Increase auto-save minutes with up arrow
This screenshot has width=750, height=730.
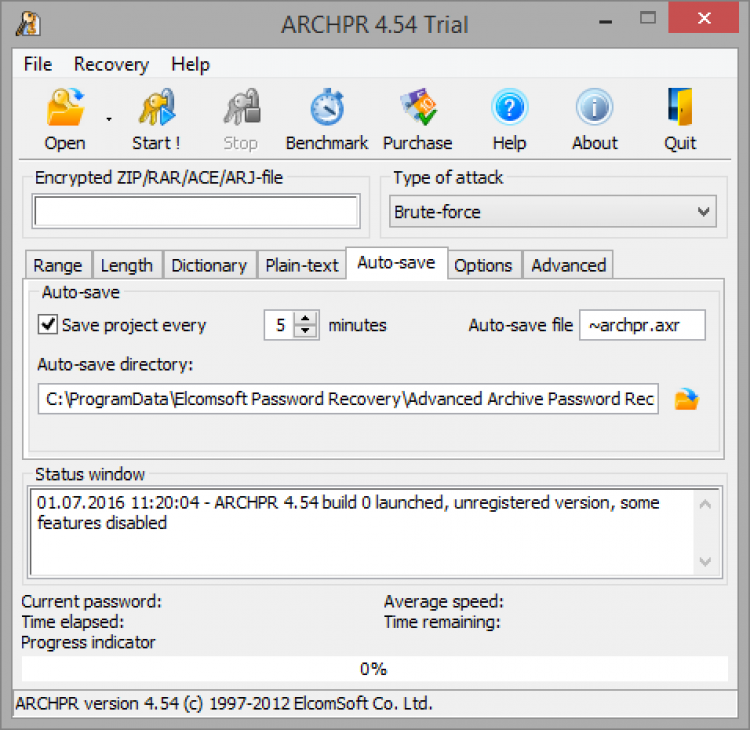pyautogui.click(x=305, y=318)
